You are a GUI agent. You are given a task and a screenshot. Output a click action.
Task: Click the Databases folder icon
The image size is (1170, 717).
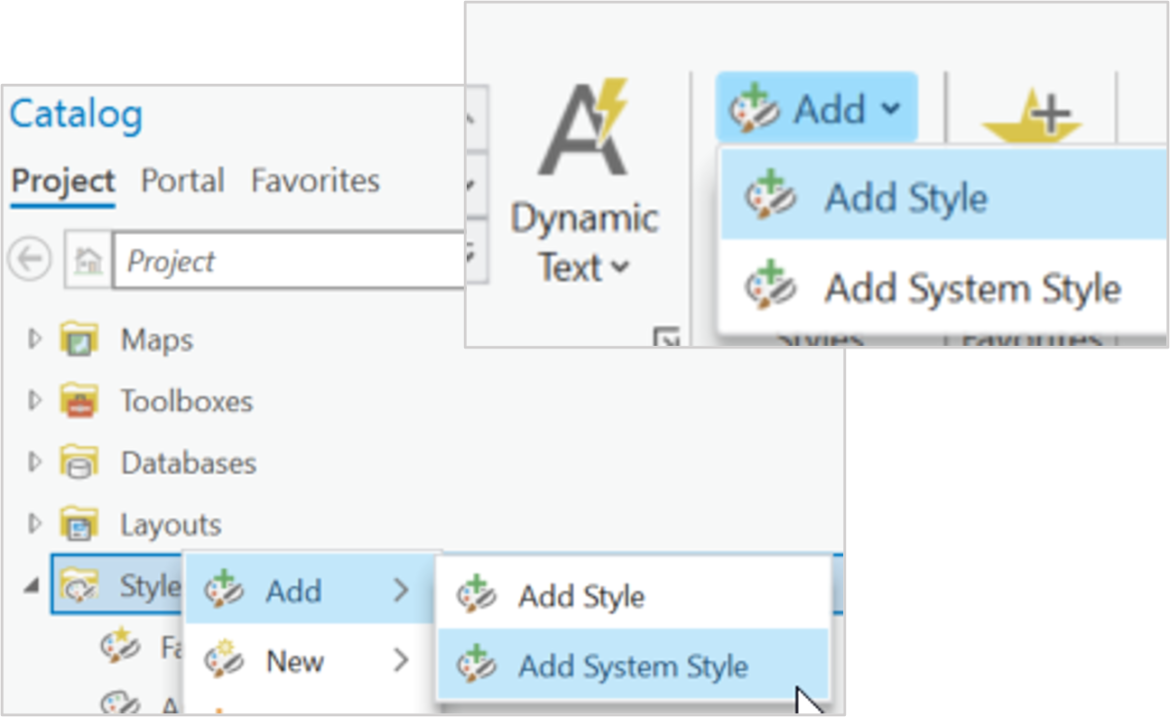tap(78, 463)
